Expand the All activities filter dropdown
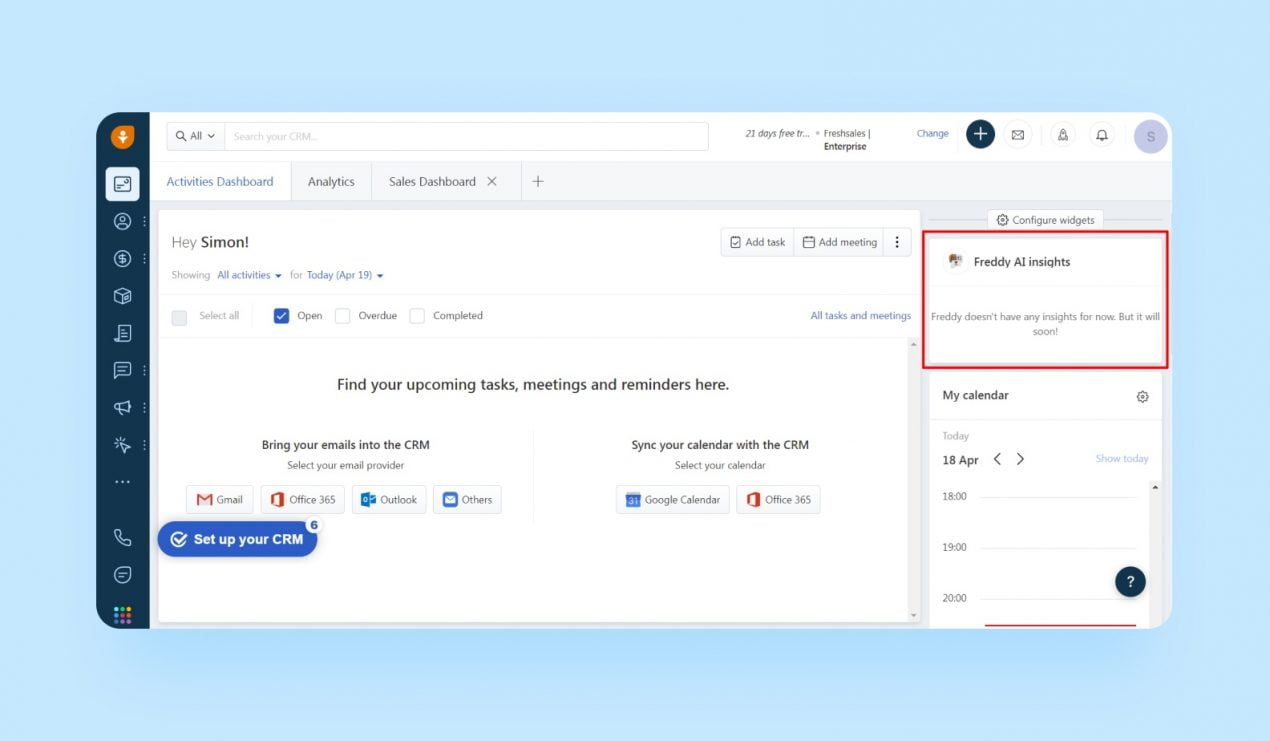 (249, 275)
